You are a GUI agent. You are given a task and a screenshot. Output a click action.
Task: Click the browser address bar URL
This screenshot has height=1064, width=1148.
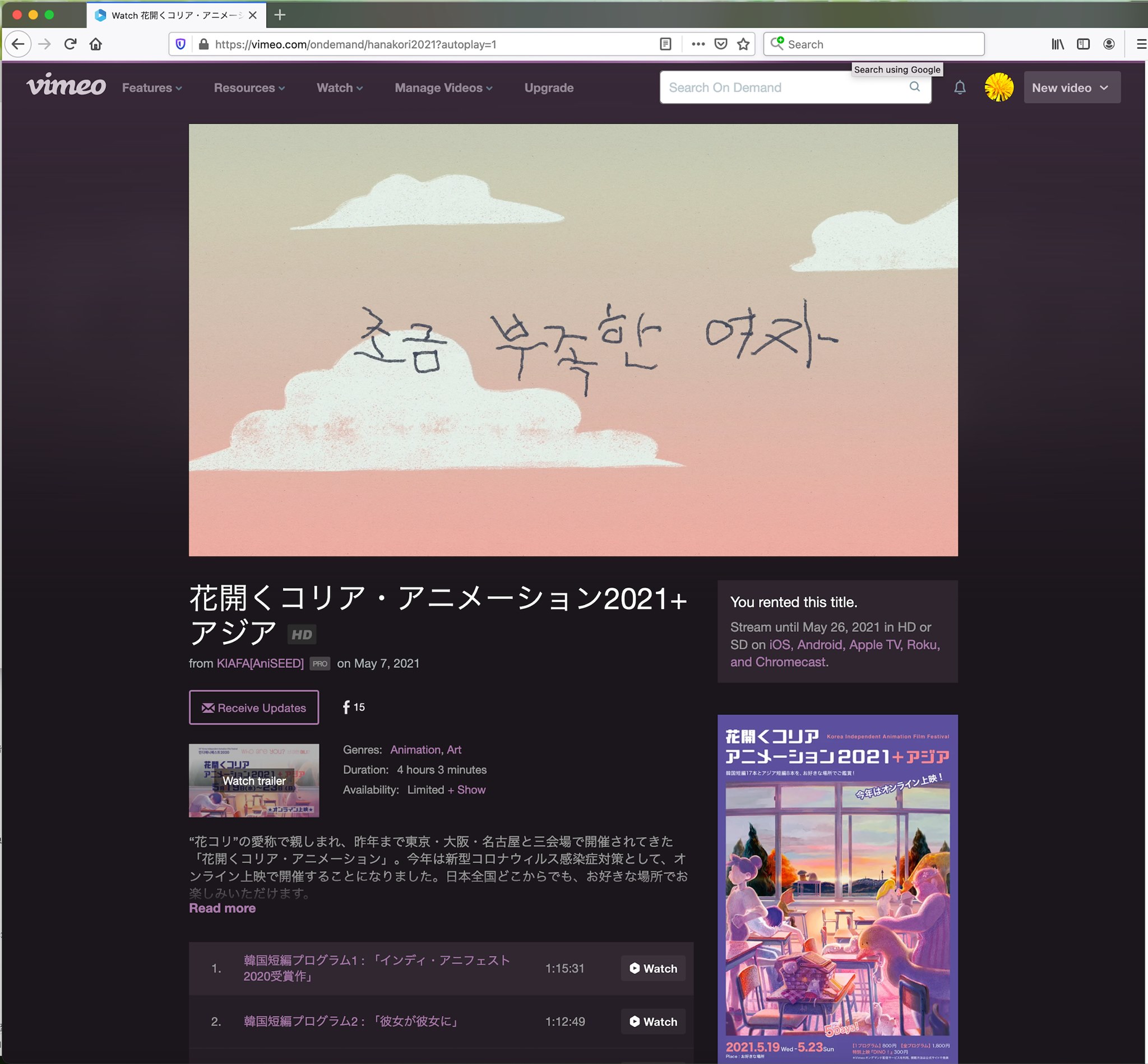pos(355,44)
